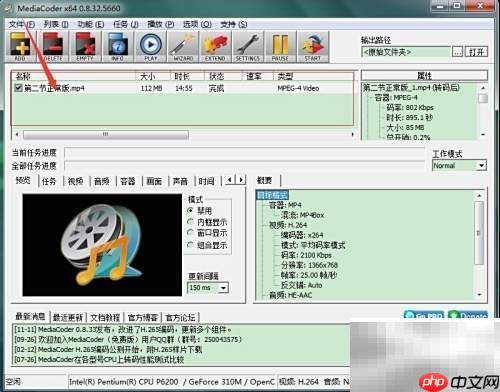Click the START transcoding icon

[x=313, y=46]
